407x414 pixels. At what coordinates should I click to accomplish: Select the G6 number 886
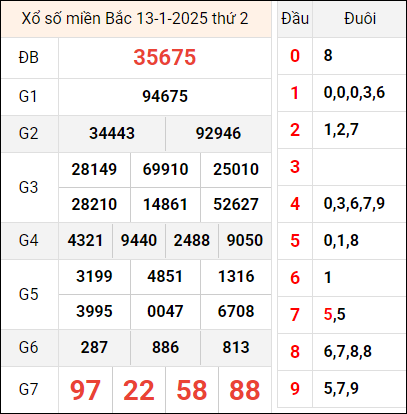pyautogui.click(x=165, y=347)
